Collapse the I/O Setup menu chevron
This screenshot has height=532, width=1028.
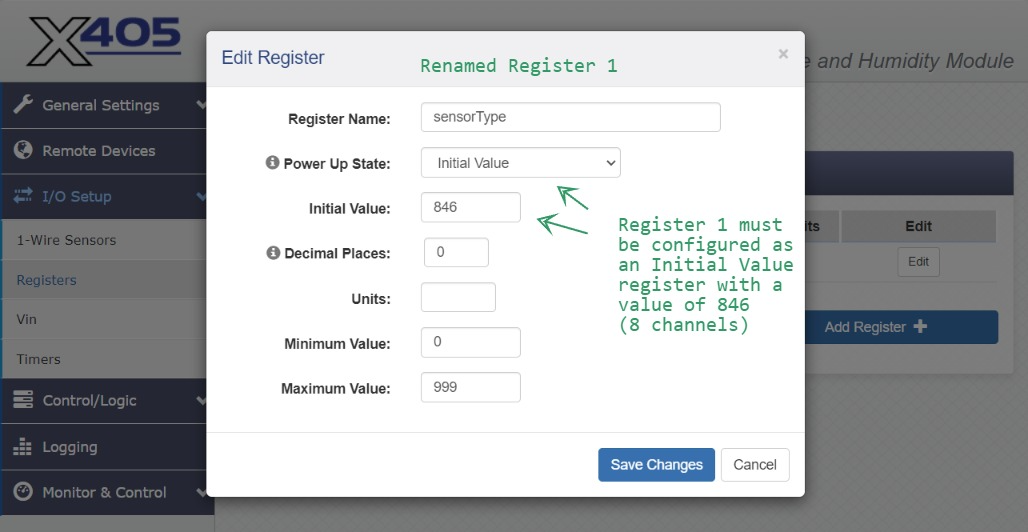(201, 195)
